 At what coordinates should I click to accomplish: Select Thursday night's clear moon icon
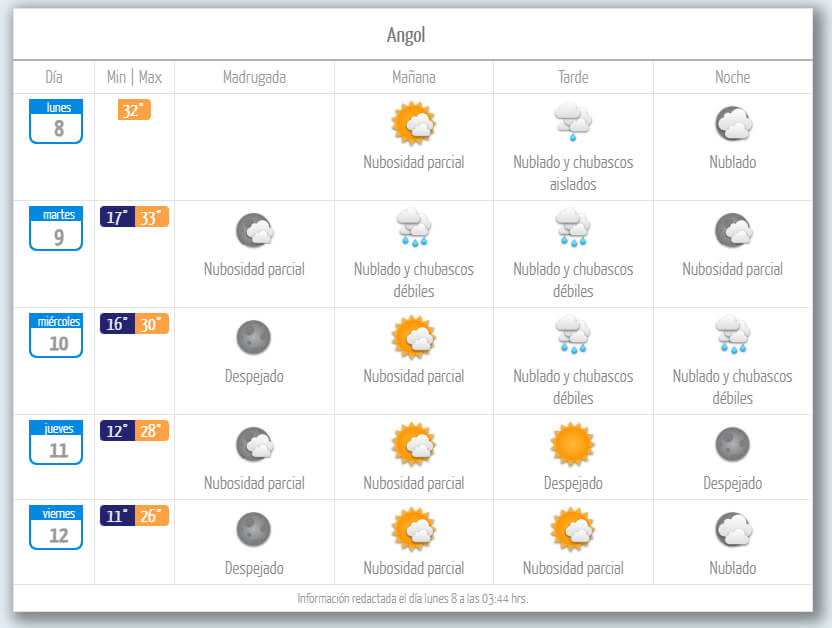[x=733, y=444]
